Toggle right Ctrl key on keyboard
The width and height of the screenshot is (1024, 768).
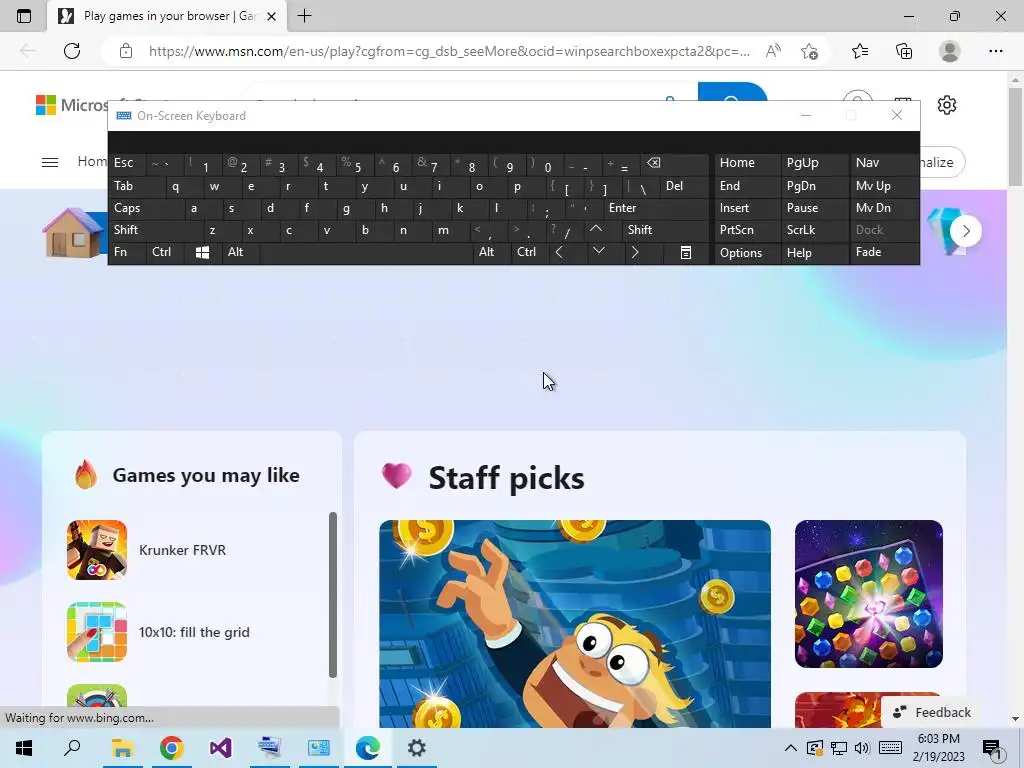530,252
